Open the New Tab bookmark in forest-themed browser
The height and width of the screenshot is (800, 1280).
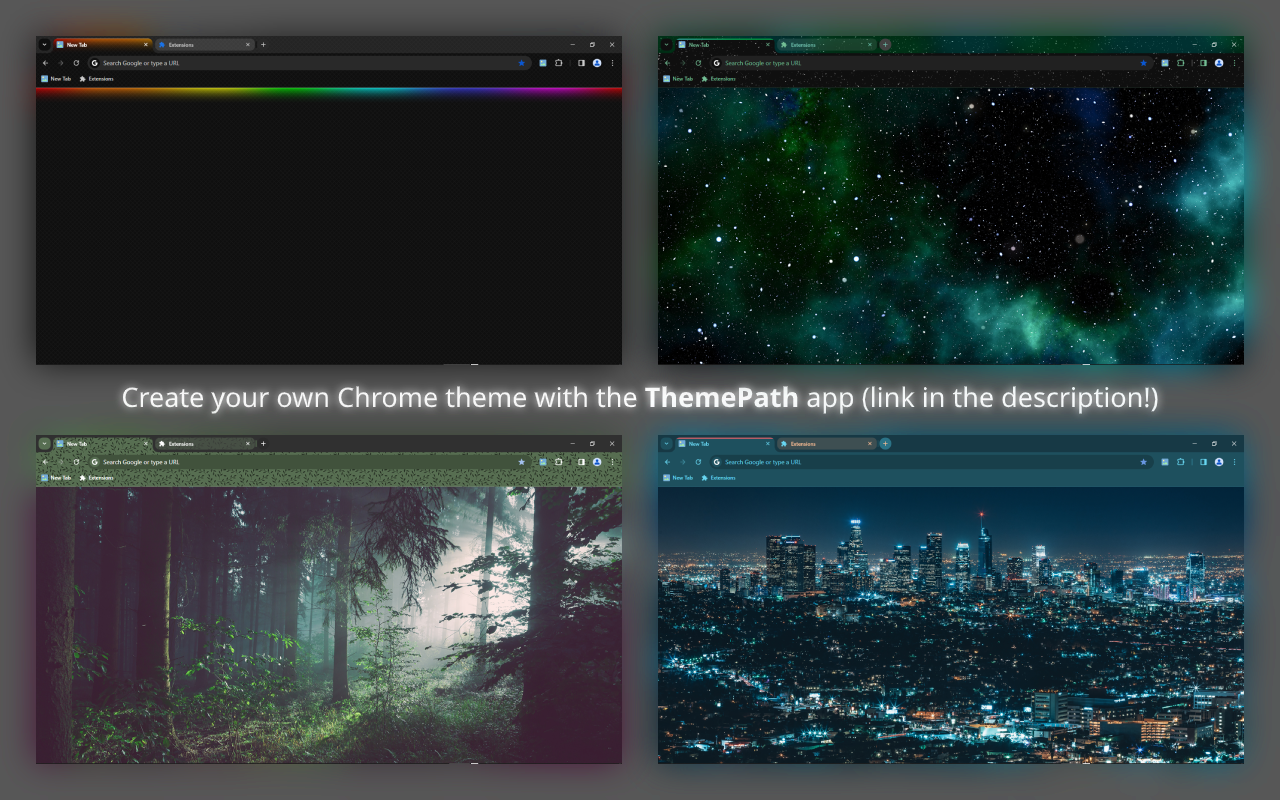(56, 478)
